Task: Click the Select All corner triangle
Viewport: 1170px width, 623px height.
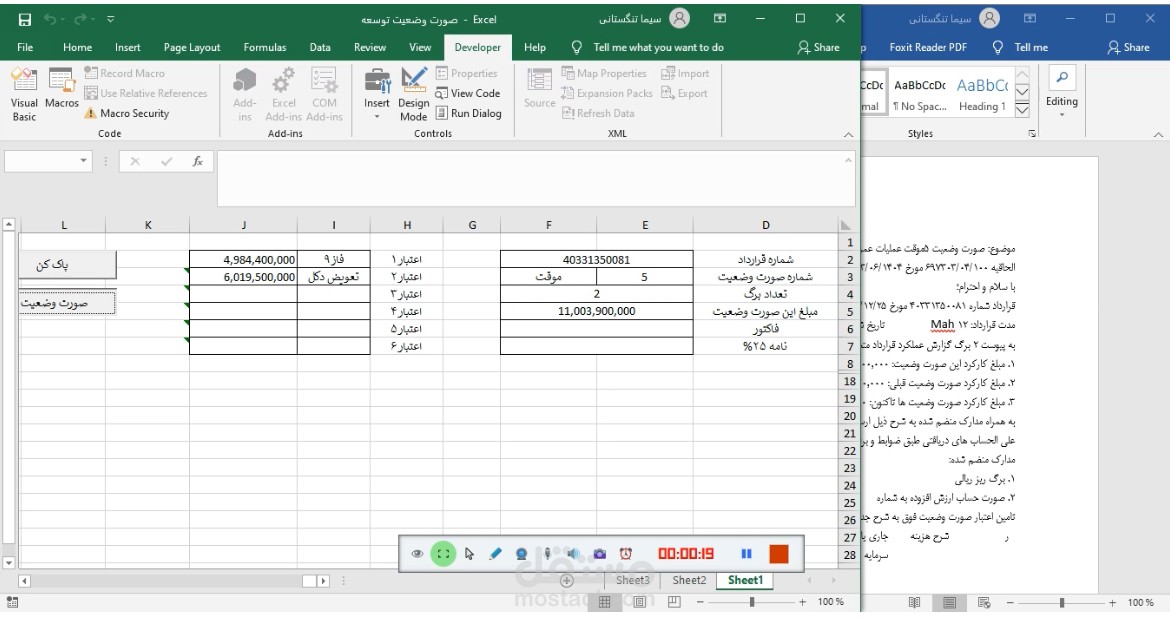Action: [846, 225]
